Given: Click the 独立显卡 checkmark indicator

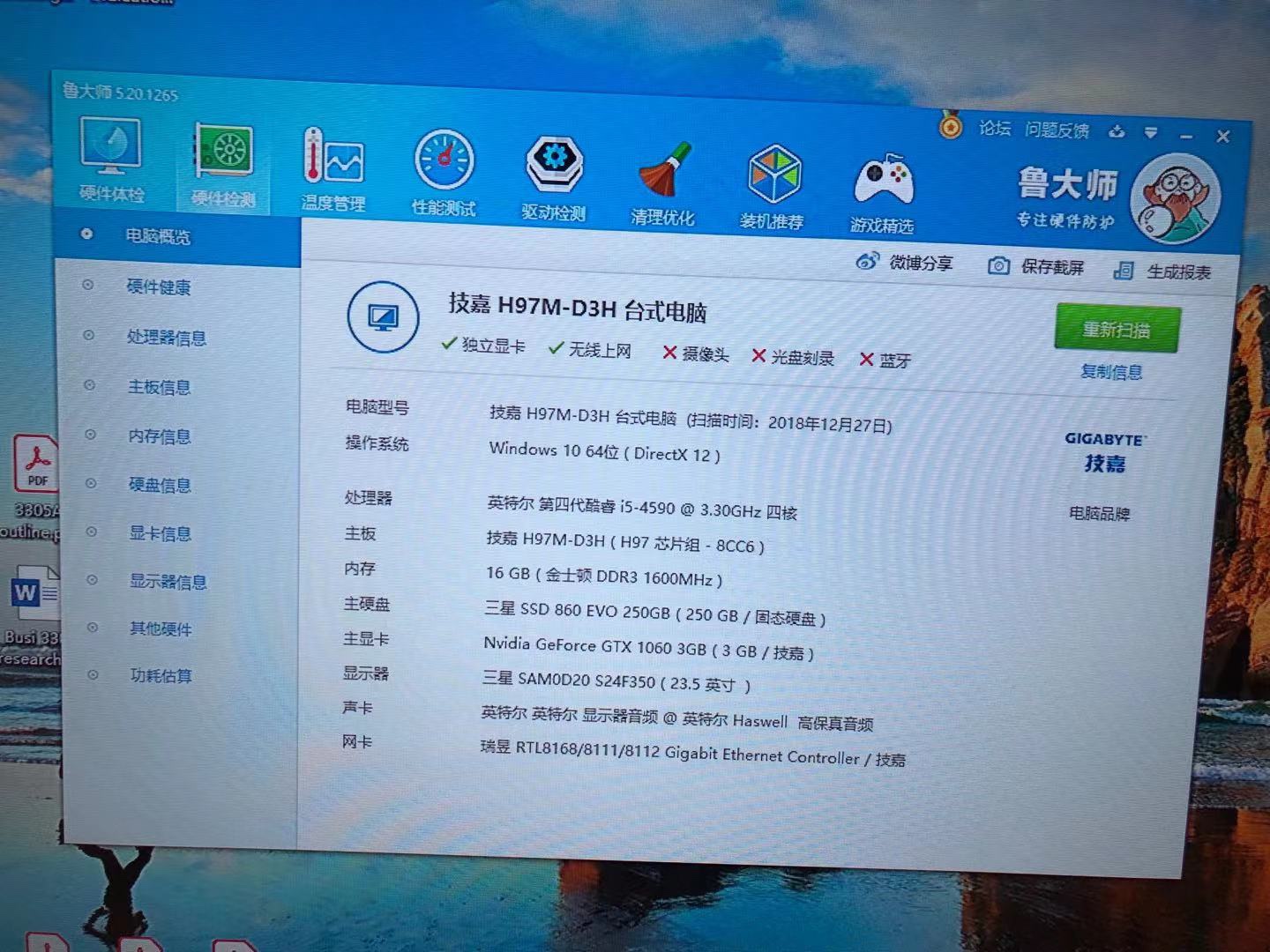Looking at the screenshot, I should [483, 345].
